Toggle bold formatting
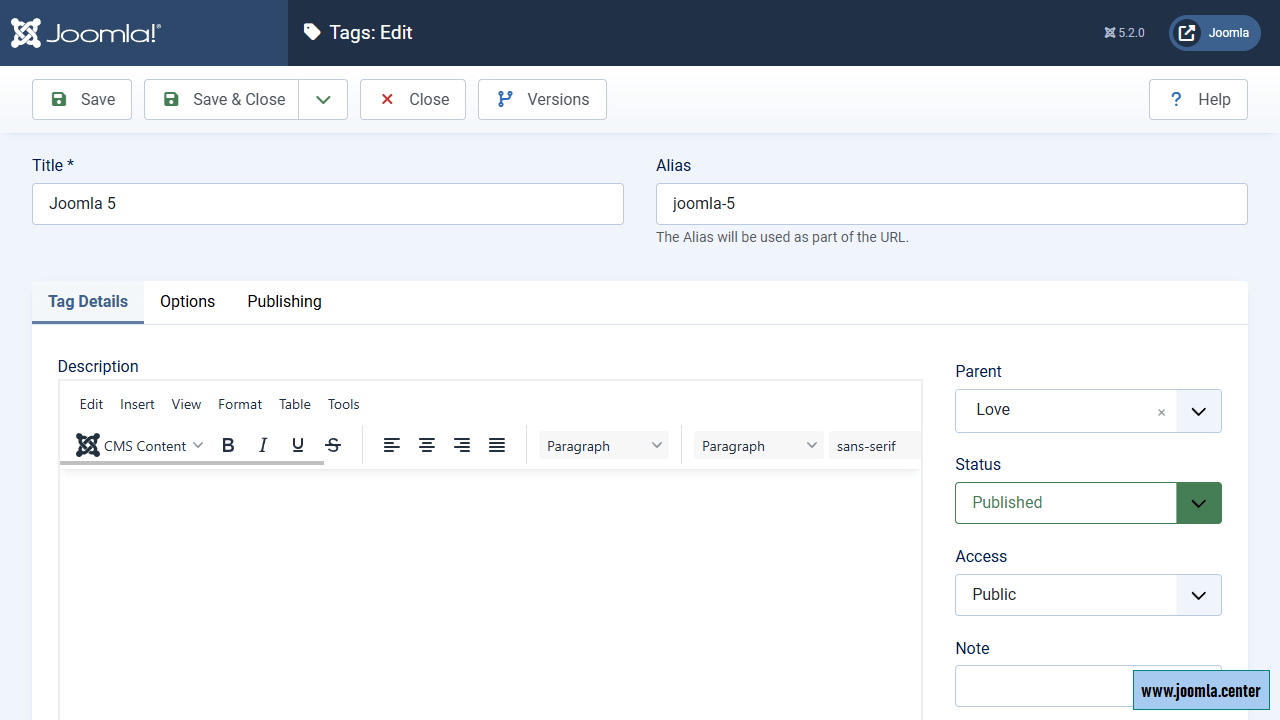1280x720 pixels. click(x=228, y=445)
